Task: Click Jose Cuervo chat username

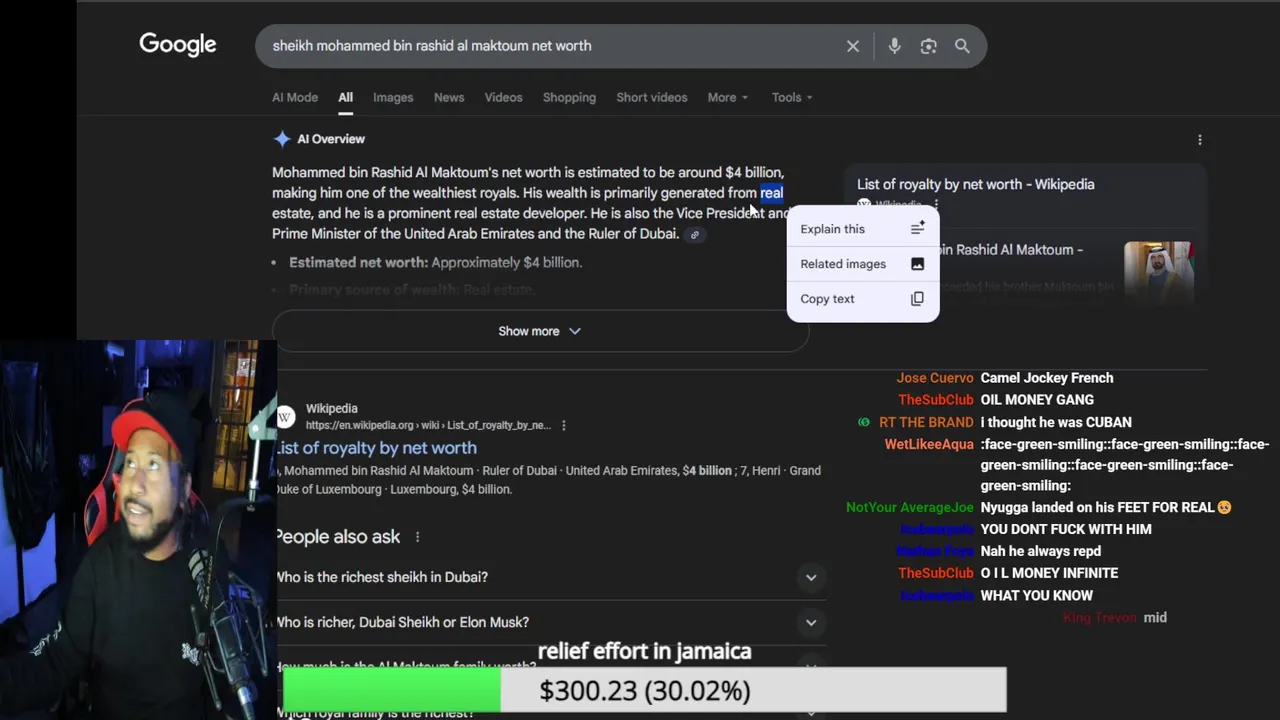Action: (935, 378)
